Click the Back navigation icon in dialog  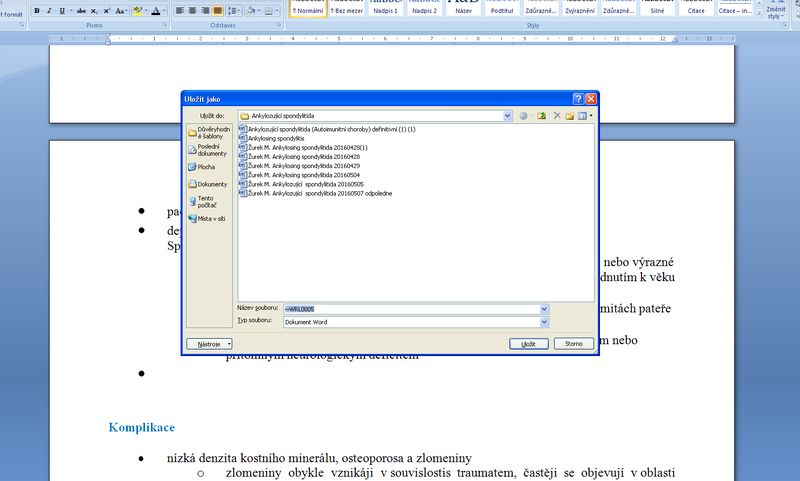tap(523, 116)
